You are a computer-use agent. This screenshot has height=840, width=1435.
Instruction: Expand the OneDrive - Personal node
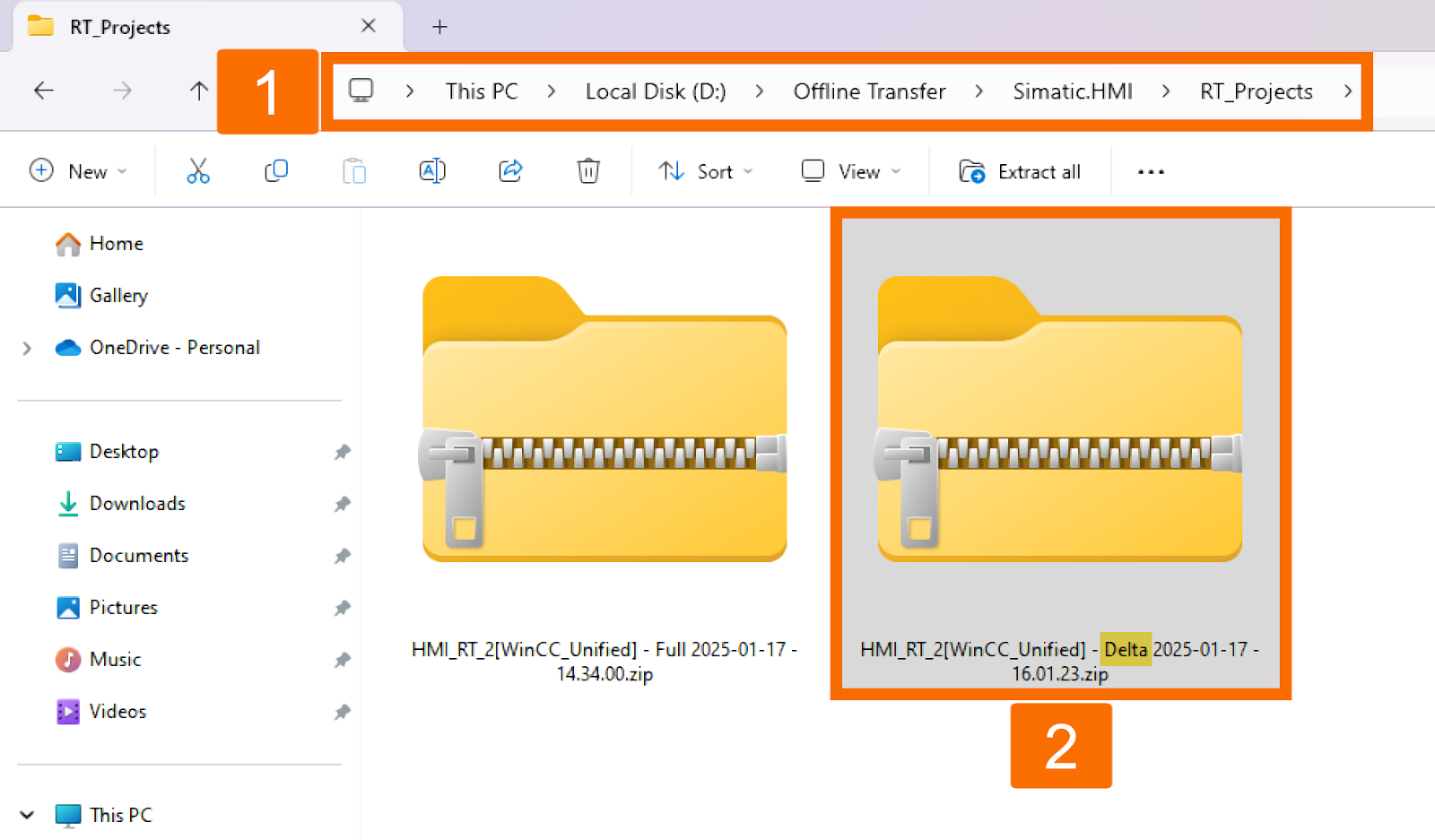coord(27,348)
